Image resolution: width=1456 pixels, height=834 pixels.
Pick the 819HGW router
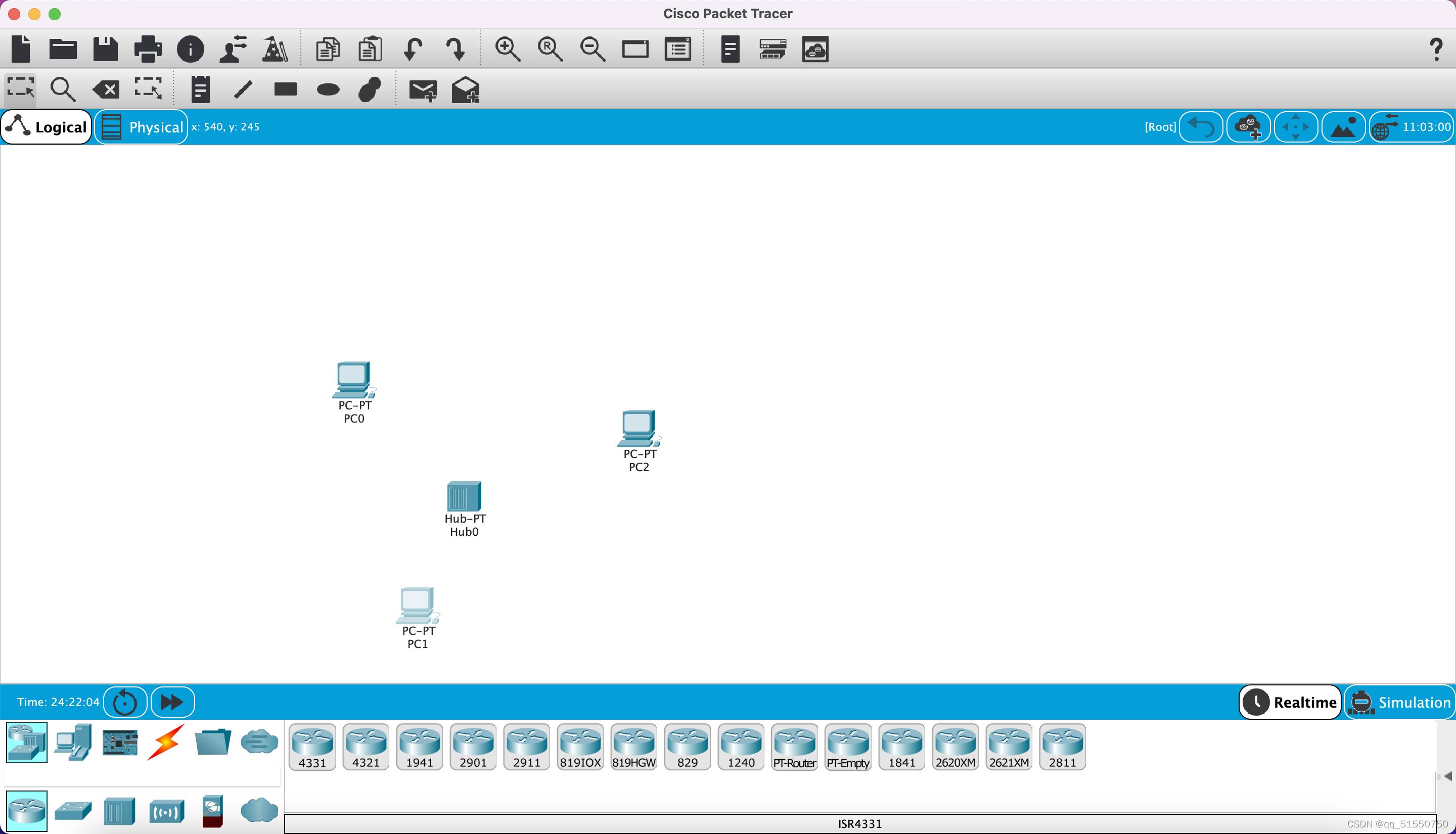pos(633,747)
